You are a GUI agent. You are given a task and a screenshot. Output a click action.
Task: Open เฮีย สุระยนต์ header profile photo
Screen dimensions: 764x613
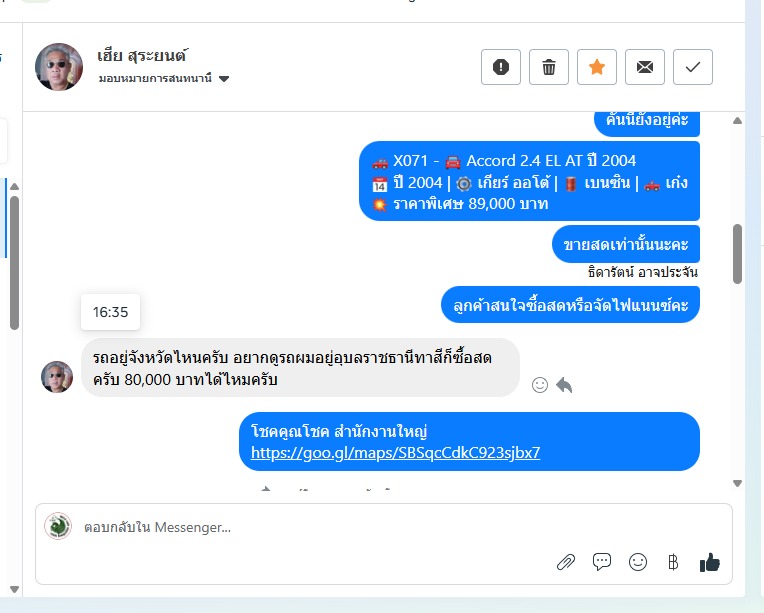pyautogui.click(x=59, y=67)
